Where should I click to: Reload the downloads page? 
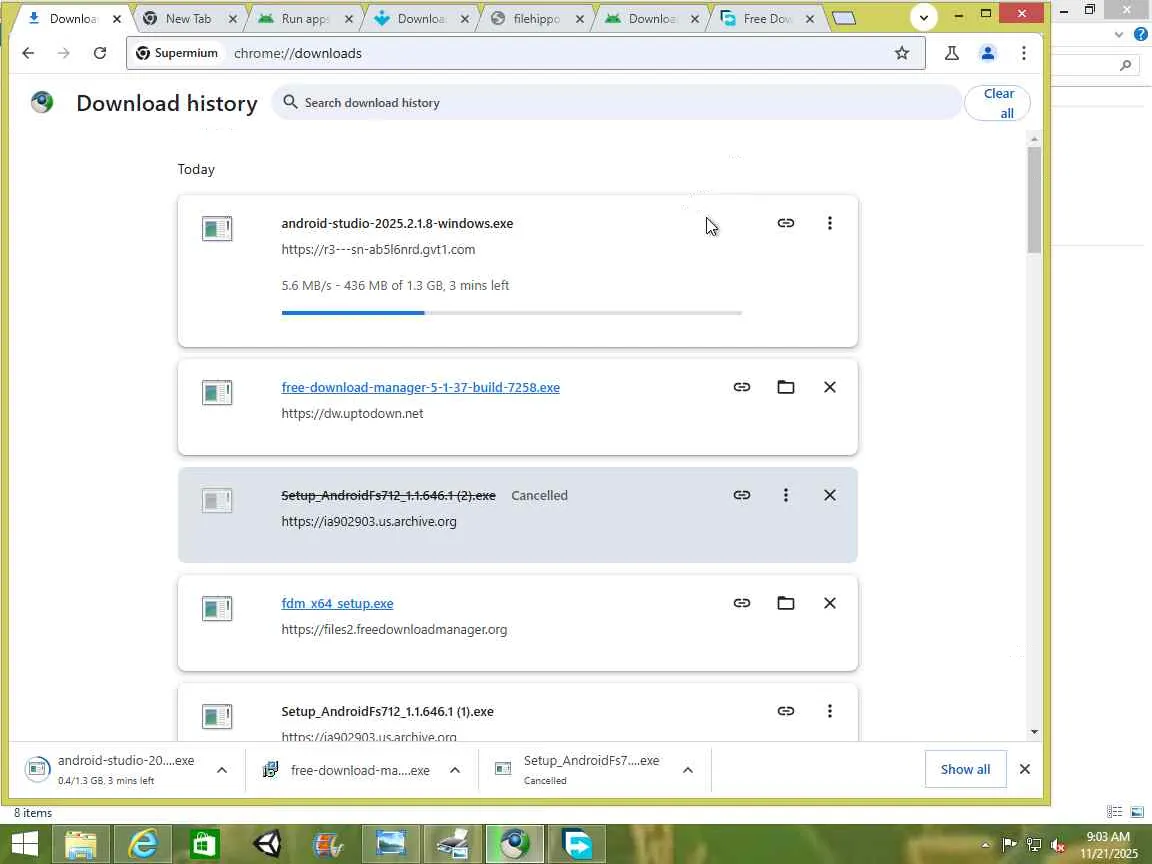(100, 53)
